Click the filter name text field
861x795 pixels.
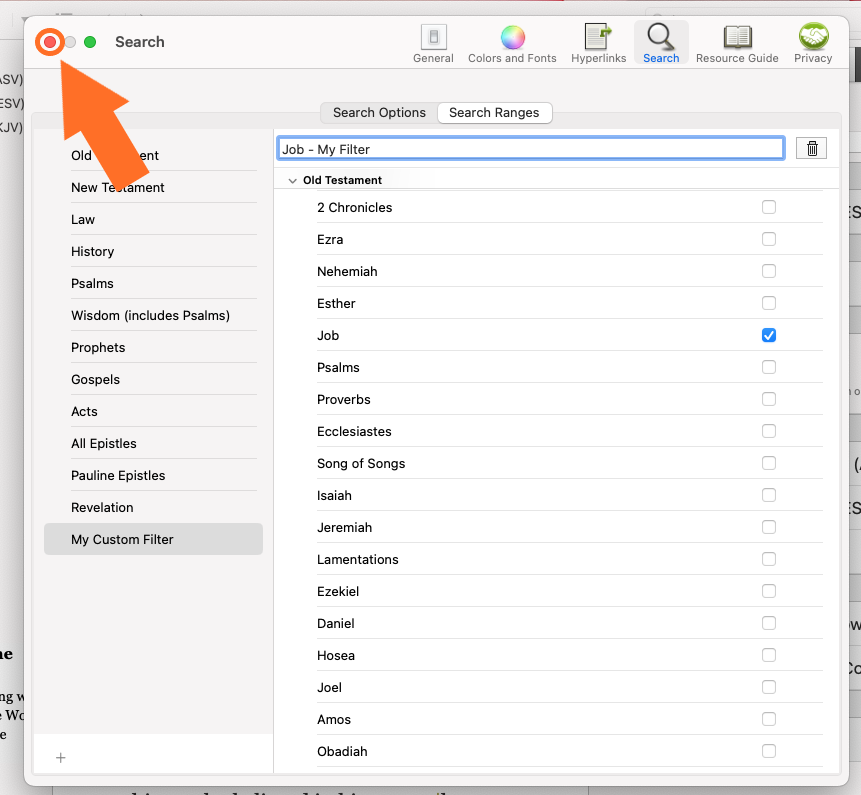[530, 149]
